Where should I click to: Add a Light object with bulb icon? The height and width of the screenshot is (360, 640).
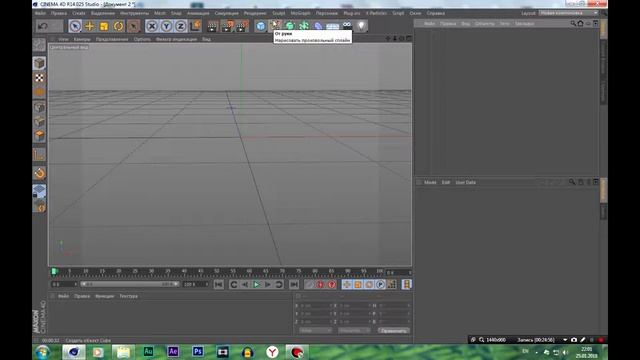(x=361, y=26)
